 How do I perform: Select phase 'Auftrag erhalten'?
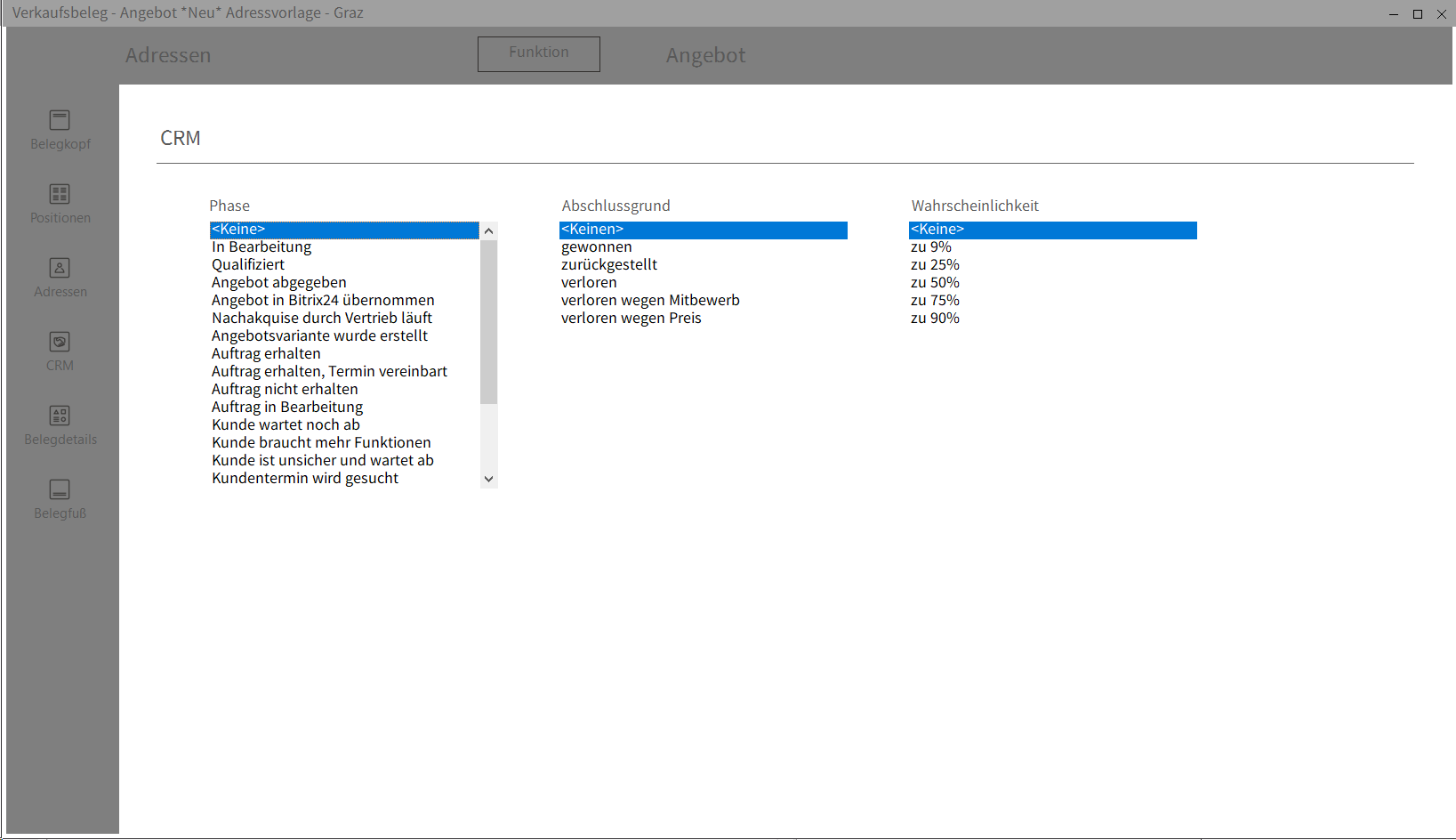(344, 354)
